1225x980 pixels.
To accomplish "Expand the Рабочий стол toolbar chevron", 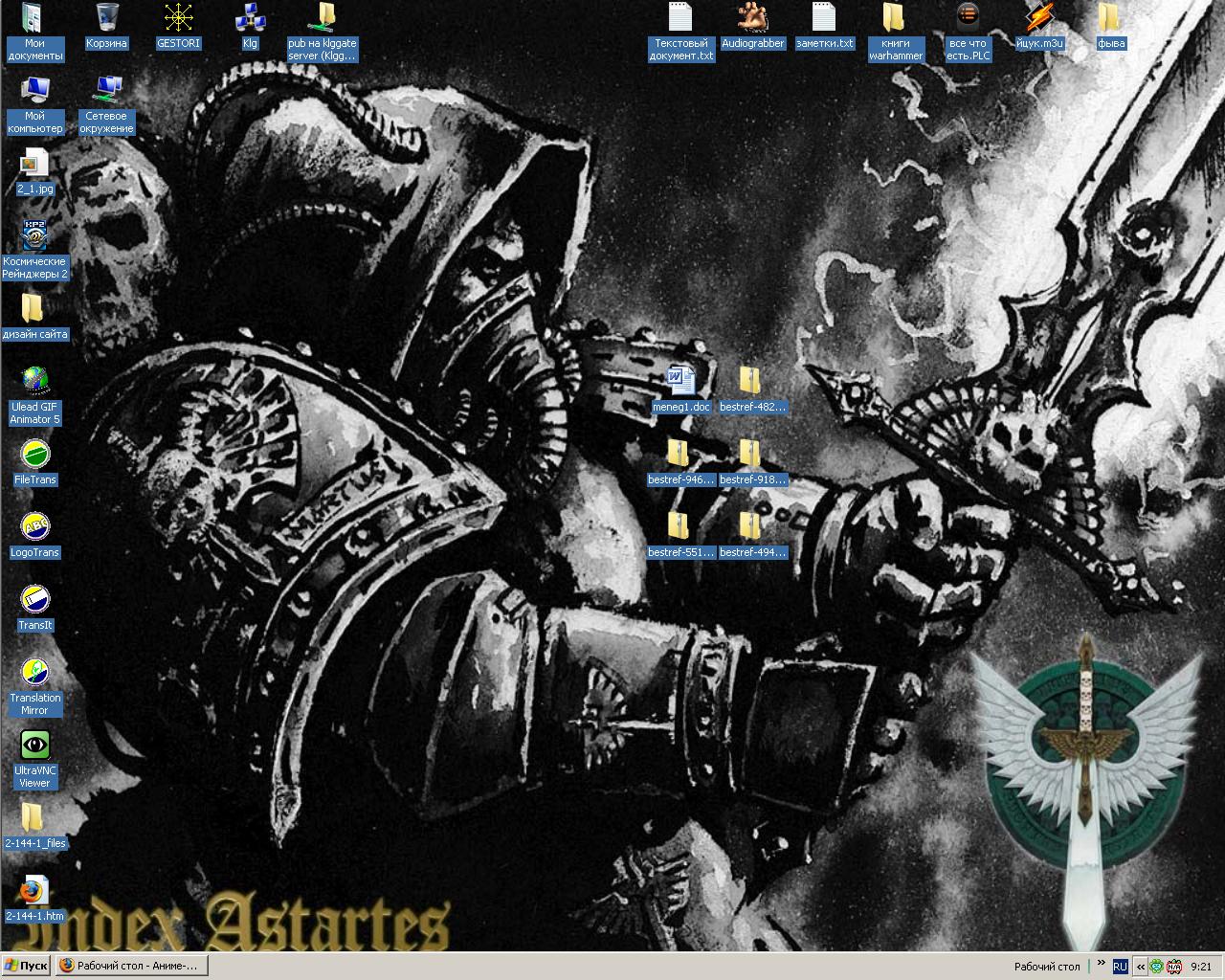I will tap(1100, 964).
